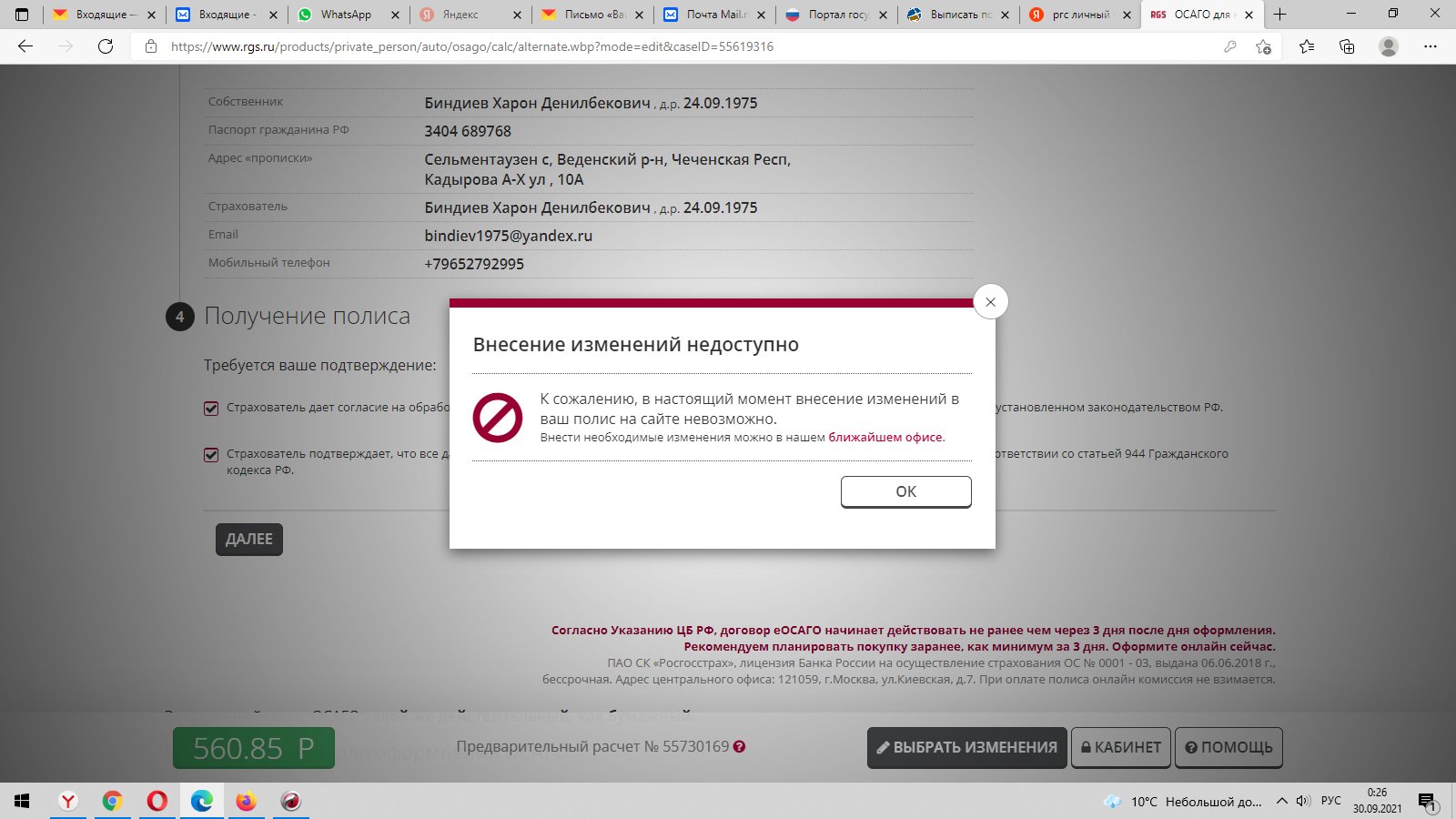Open the КАБИНЕТ button
This screenshot has height=819, width=1456.
[1121, 747]
